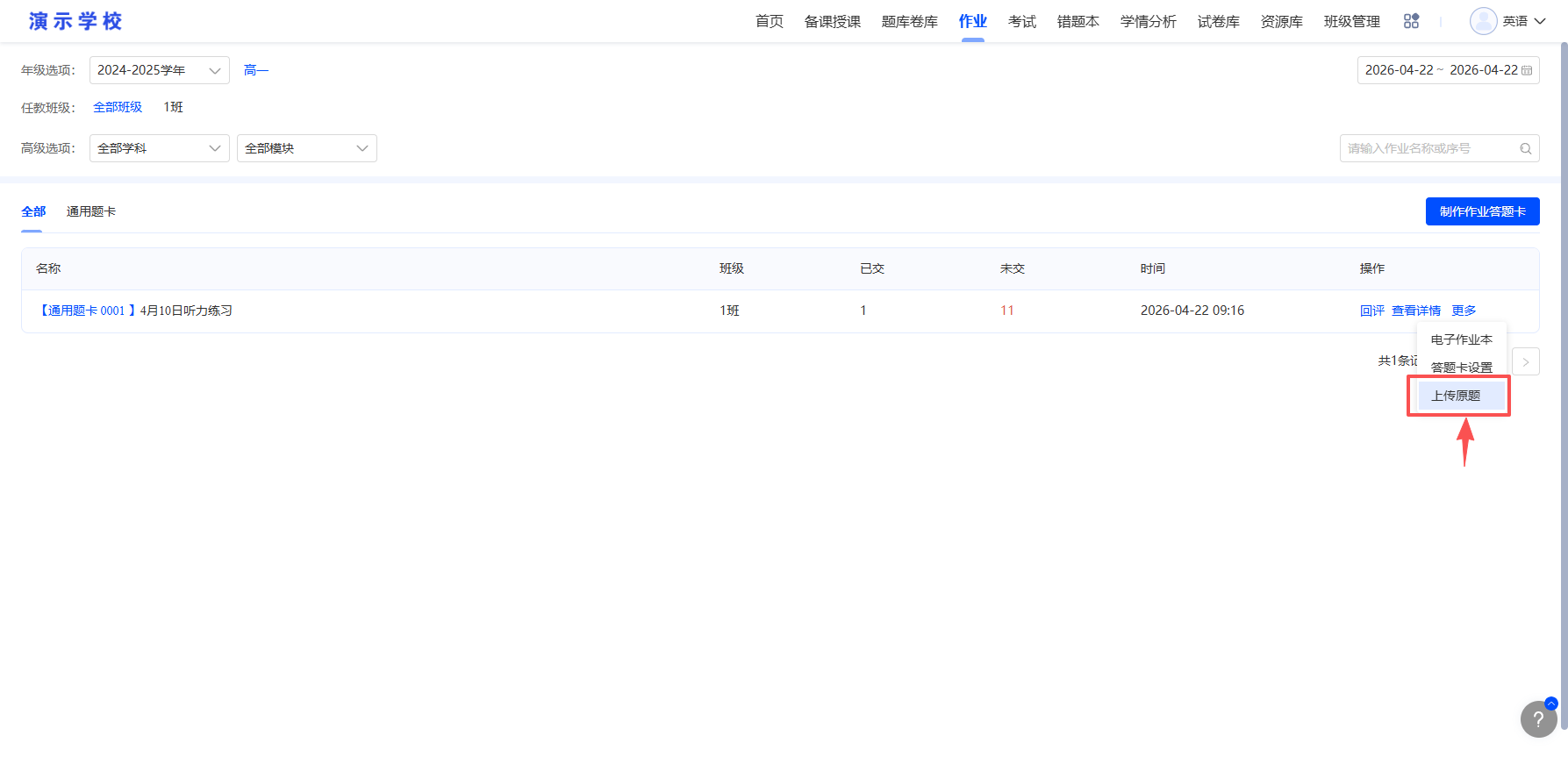Click the 回评 link
The height and width of the screenshot is (757, 1568).
point(1372,311)
